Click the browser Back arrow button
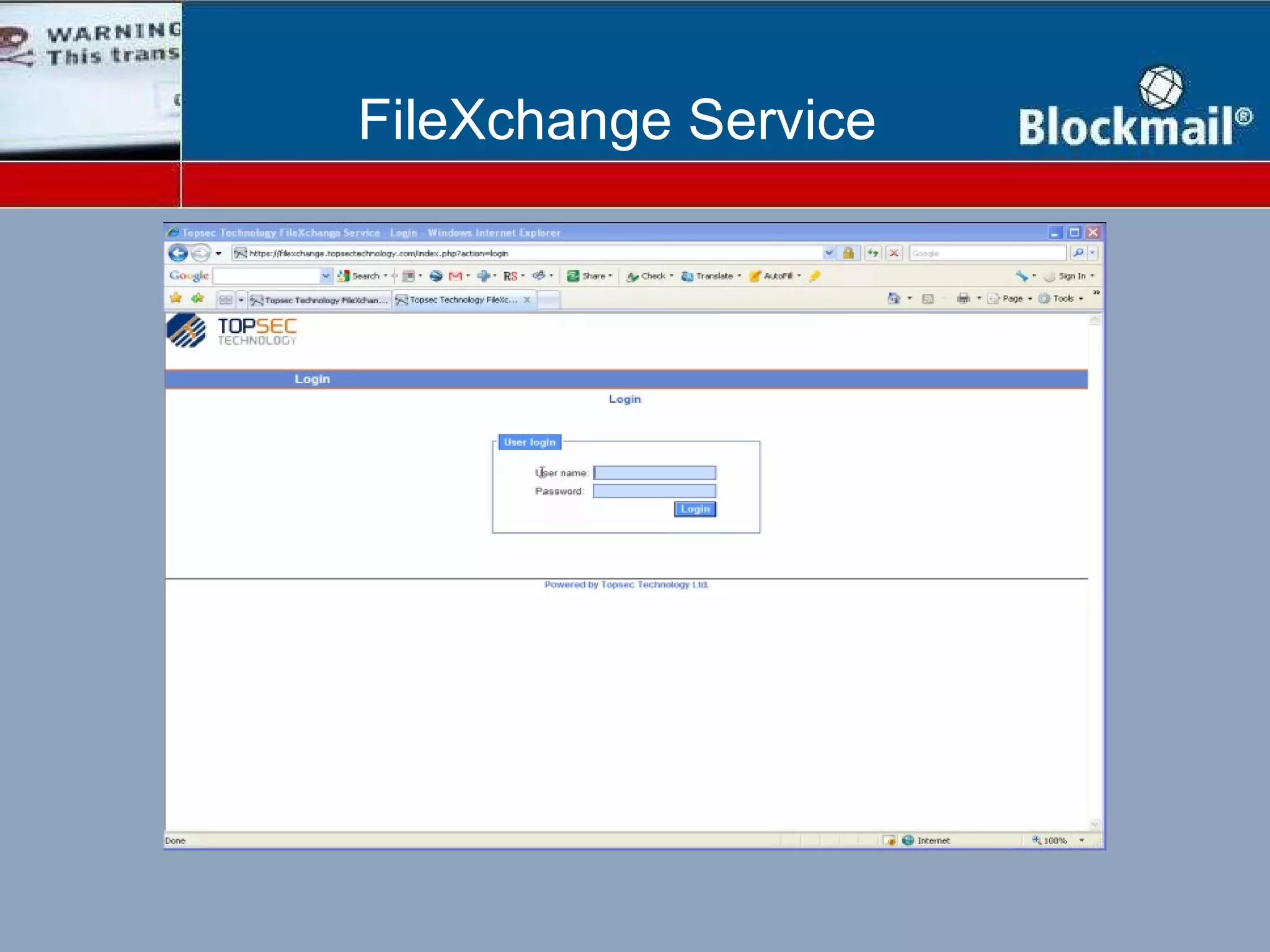The image size is (1270, 952). coord(178,253)
